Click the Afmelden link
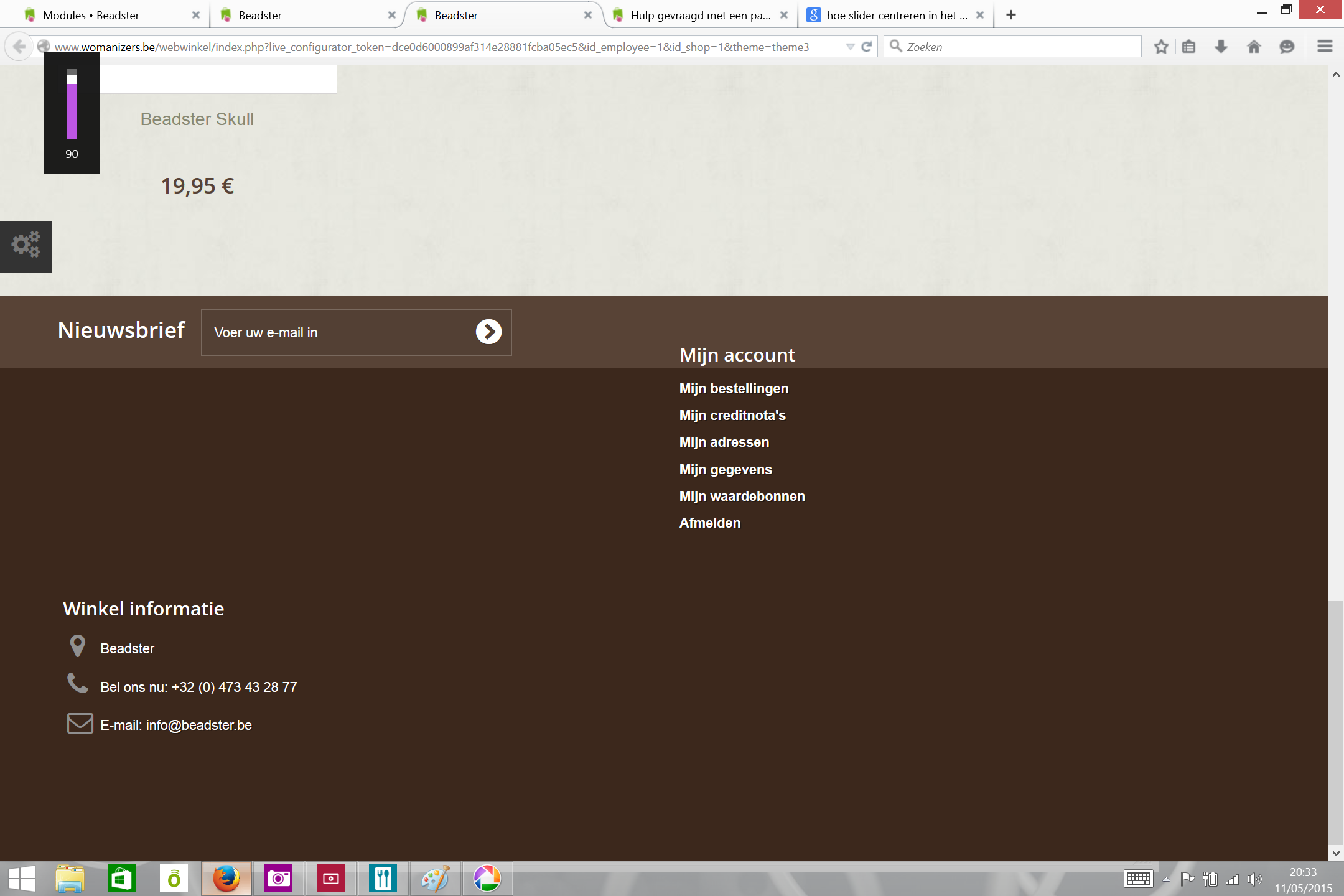The height and width of the screenshot is (896, 1344). (710, 523)
